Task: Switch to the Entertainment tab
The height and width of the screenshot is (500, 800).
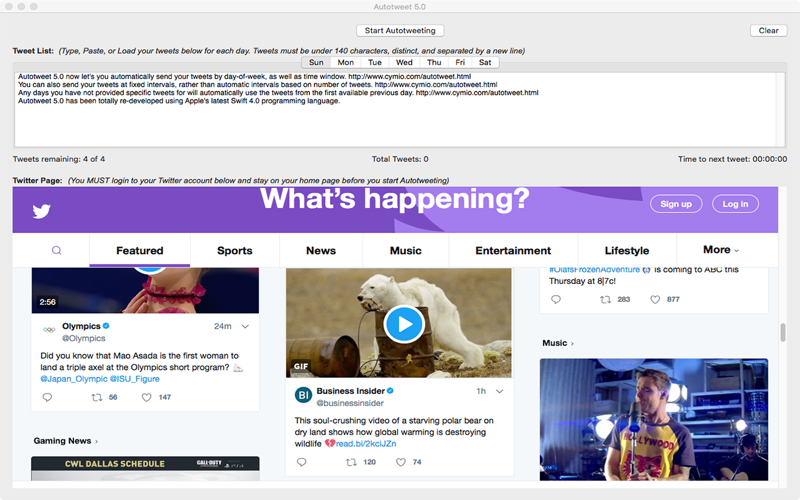Action: pos(513,251)
